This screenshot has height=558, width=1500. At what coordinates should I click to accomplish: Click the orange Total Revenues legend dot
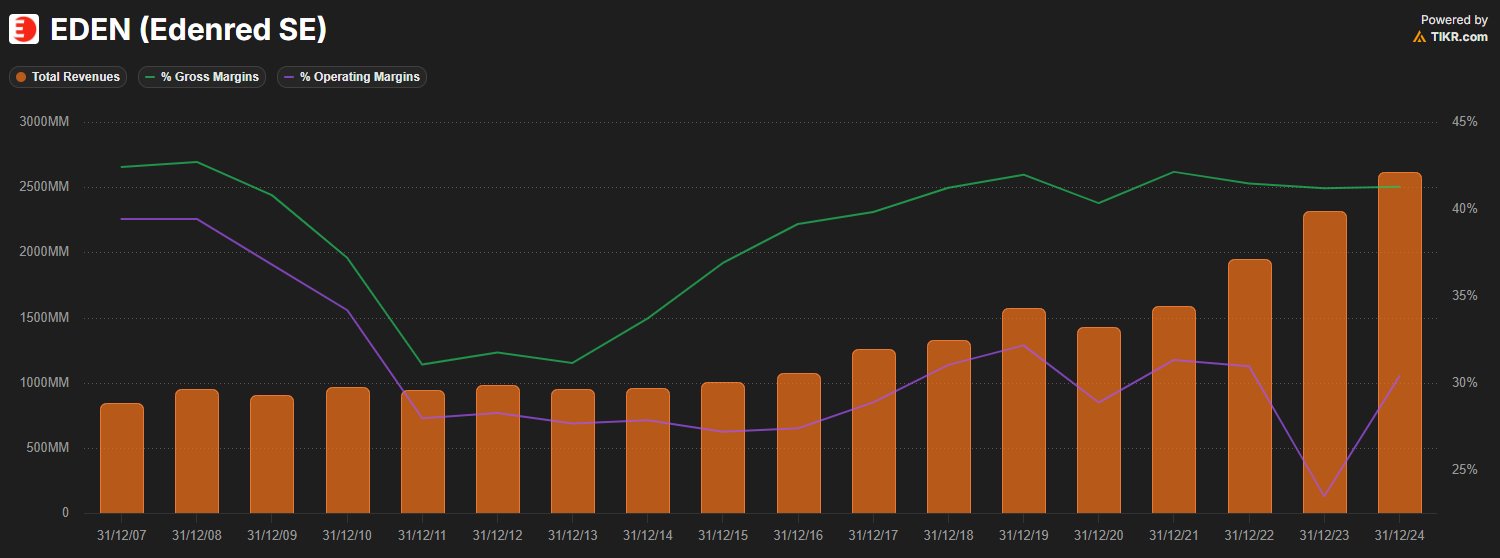pos(21,77)
